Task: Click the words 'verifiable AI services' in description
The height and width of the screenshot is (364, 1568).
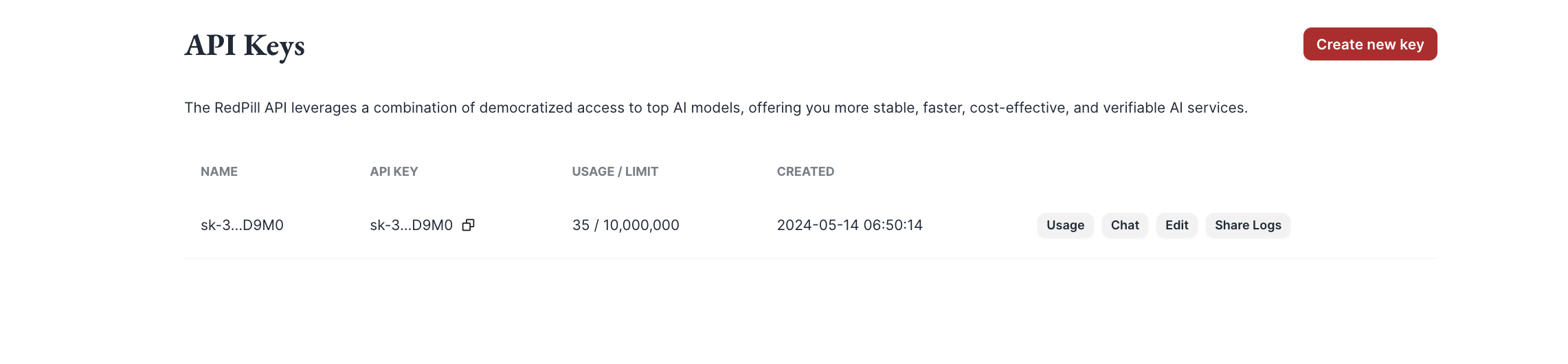Action: 1175,108
